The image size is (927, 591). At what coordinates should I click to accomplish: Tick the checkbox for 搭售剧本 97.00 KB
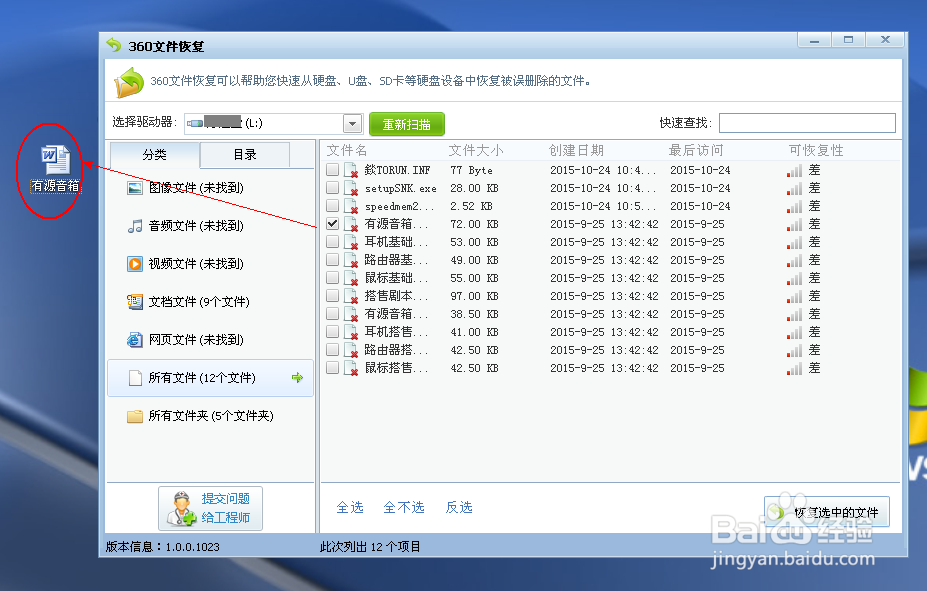332,296
